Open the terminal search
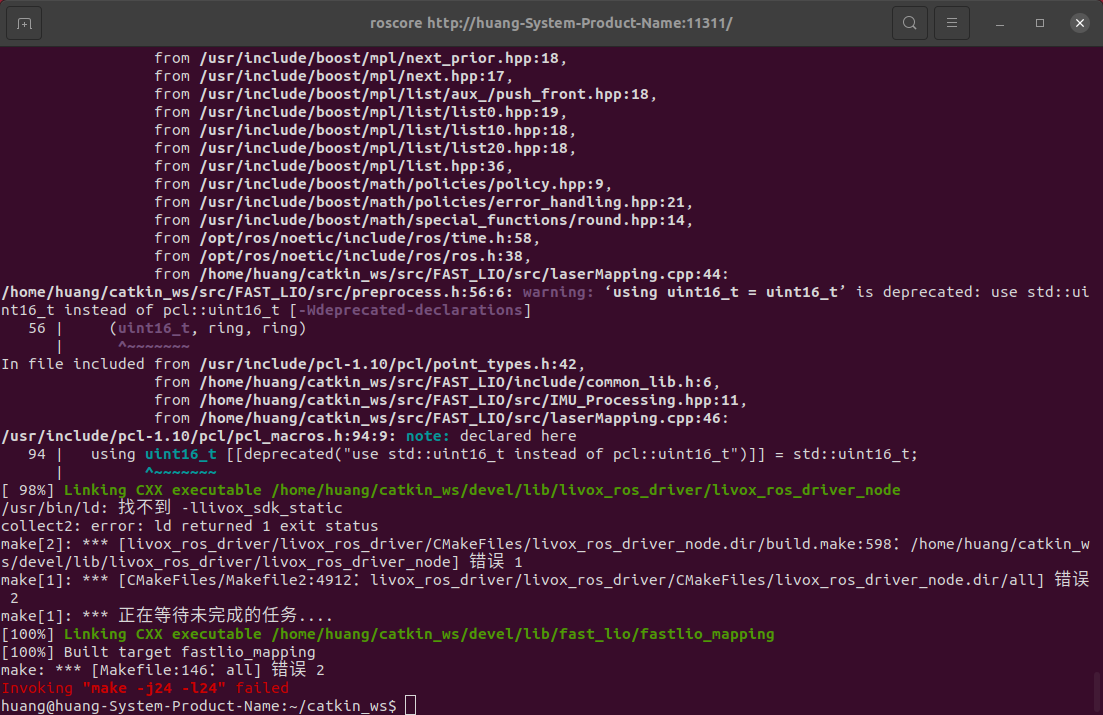 [909, 22]
